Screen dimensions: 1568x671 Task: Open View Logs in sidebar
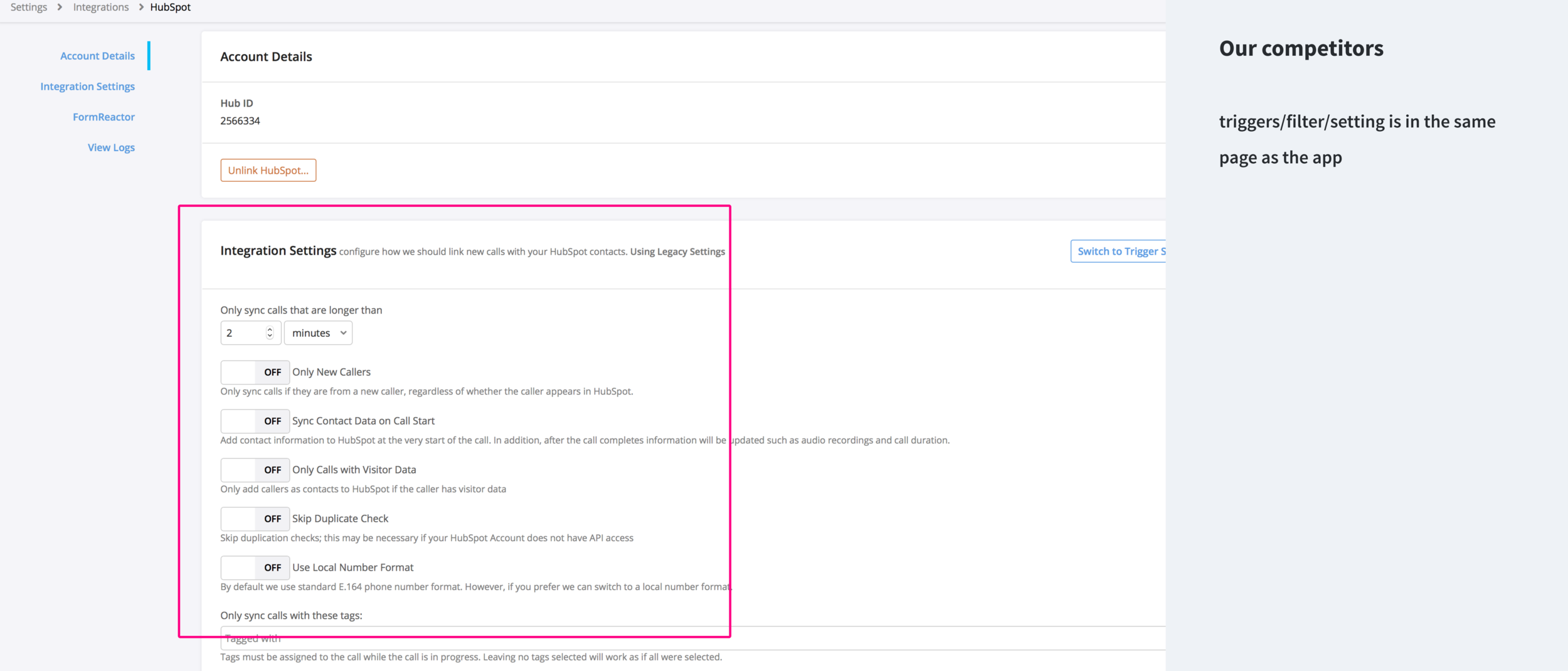click(x=111, y=147)
